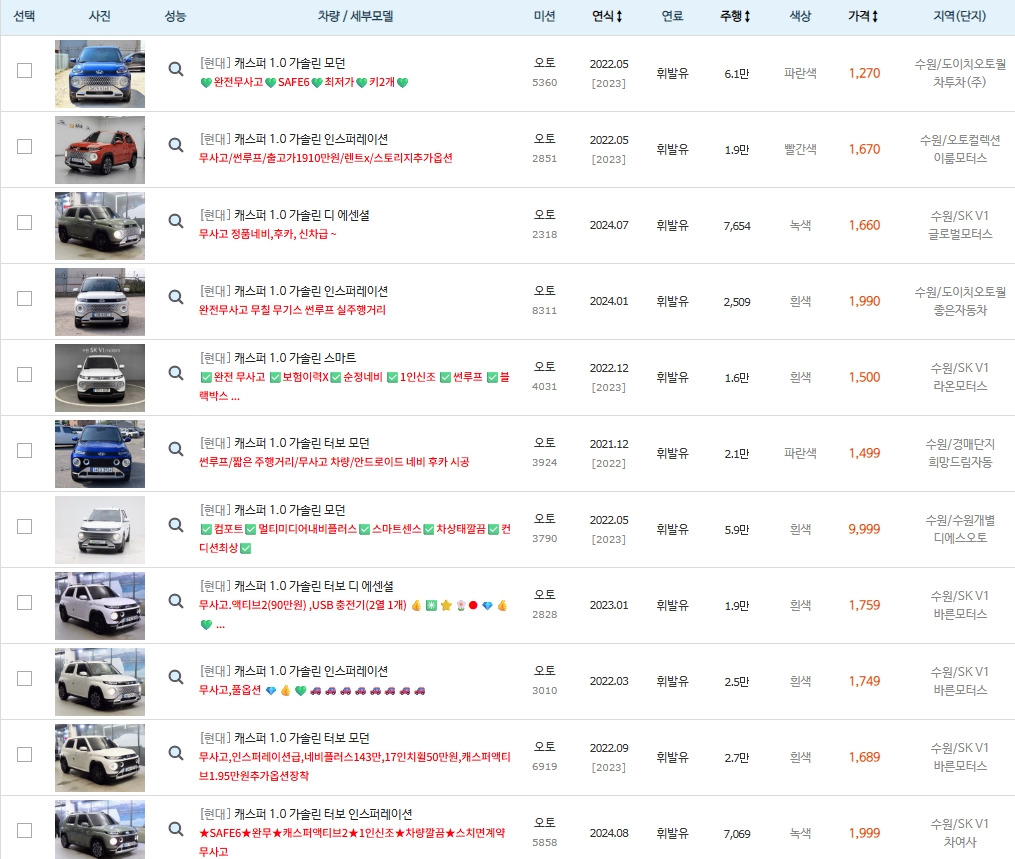
Task: Check the 모던 9,999 row checkbox
Action: [x=25, y=527]
